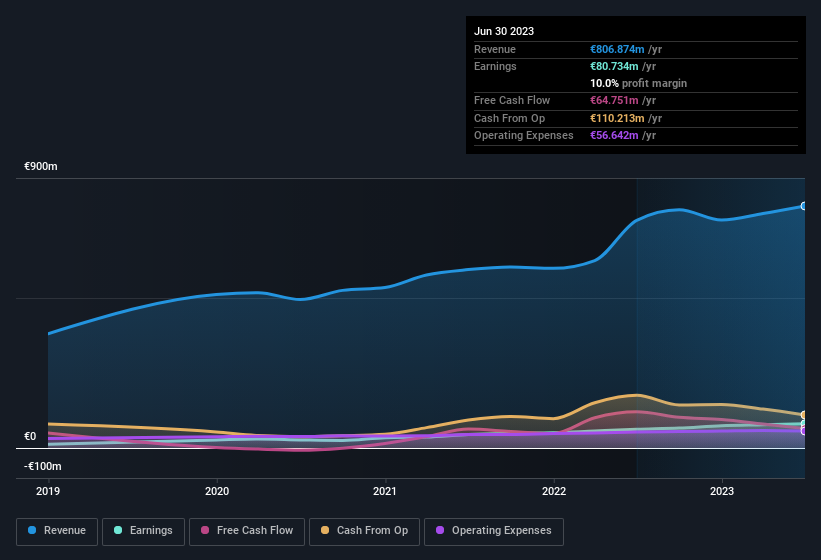Toggle the Revenue legend button

tap(57, 531)
